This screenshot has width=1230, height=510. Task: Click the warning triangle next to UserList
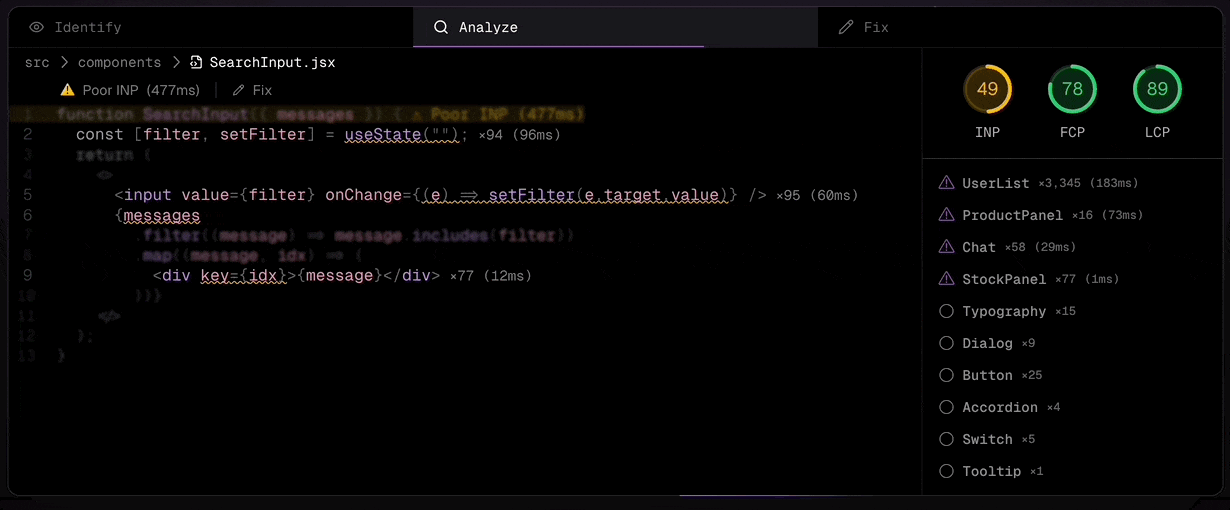[946, 183]
